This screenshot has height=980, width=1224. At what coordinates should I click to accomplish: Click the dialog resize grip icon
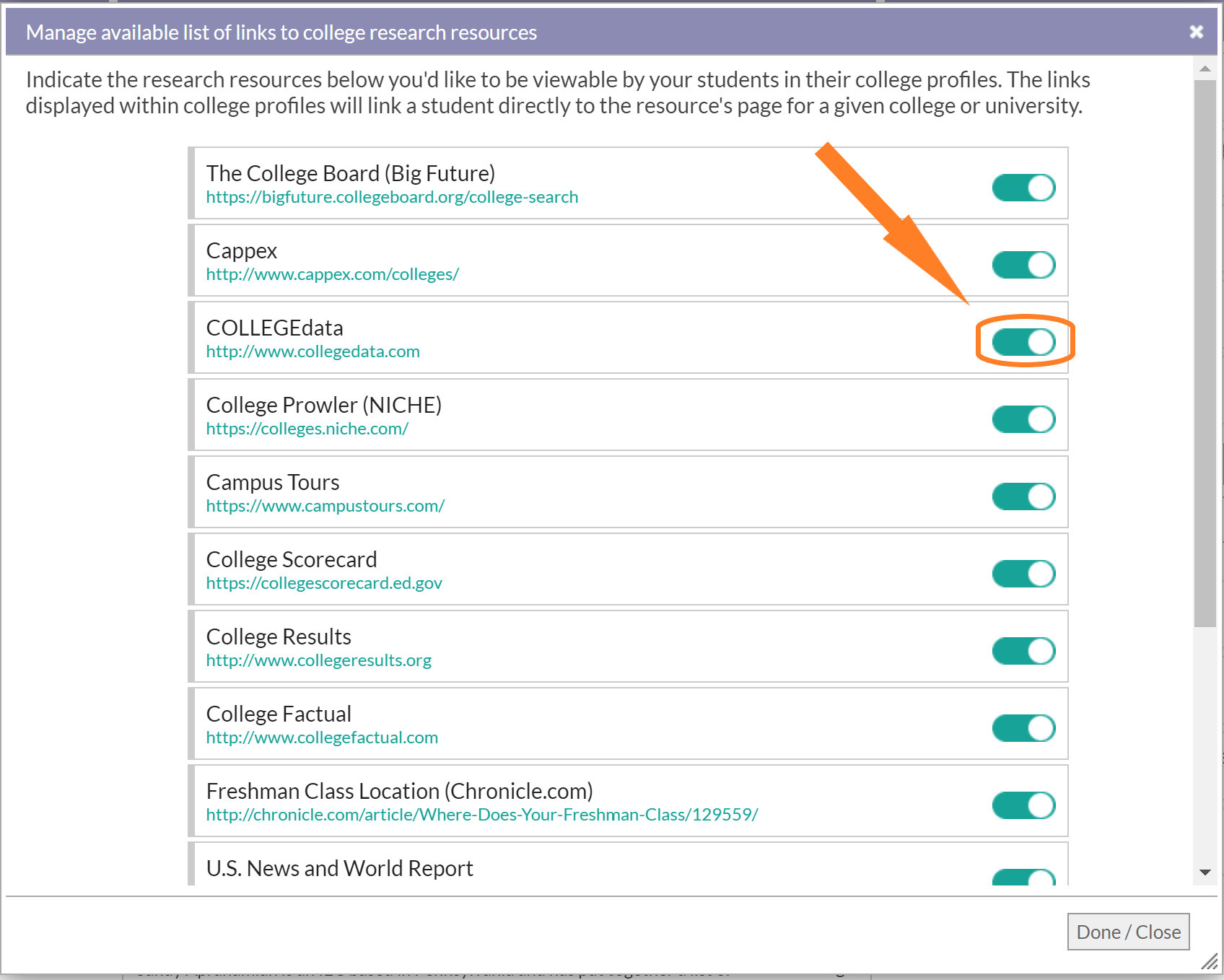coord(1209,961)
